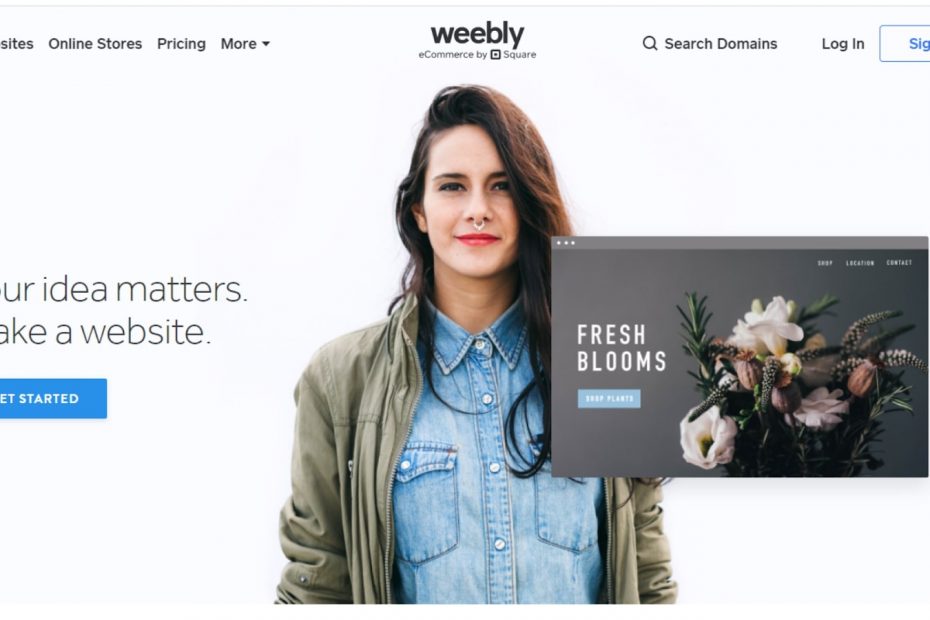
Task: Click the Square logo icon
Action: tap(495, 55)
